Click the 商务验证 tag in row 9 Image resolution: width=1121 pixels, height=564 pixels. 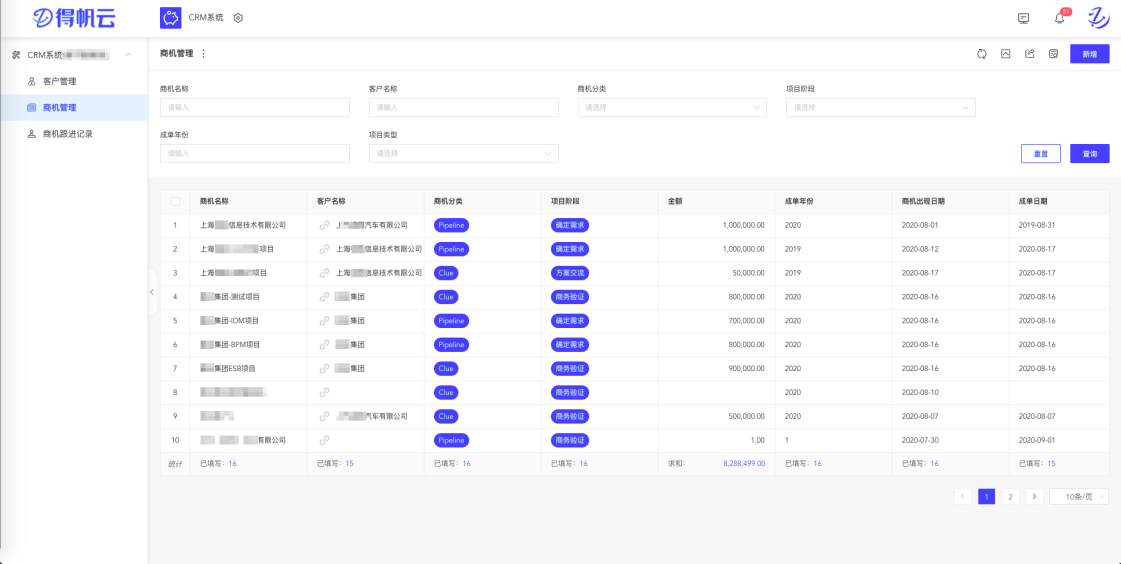coord(570,416)
